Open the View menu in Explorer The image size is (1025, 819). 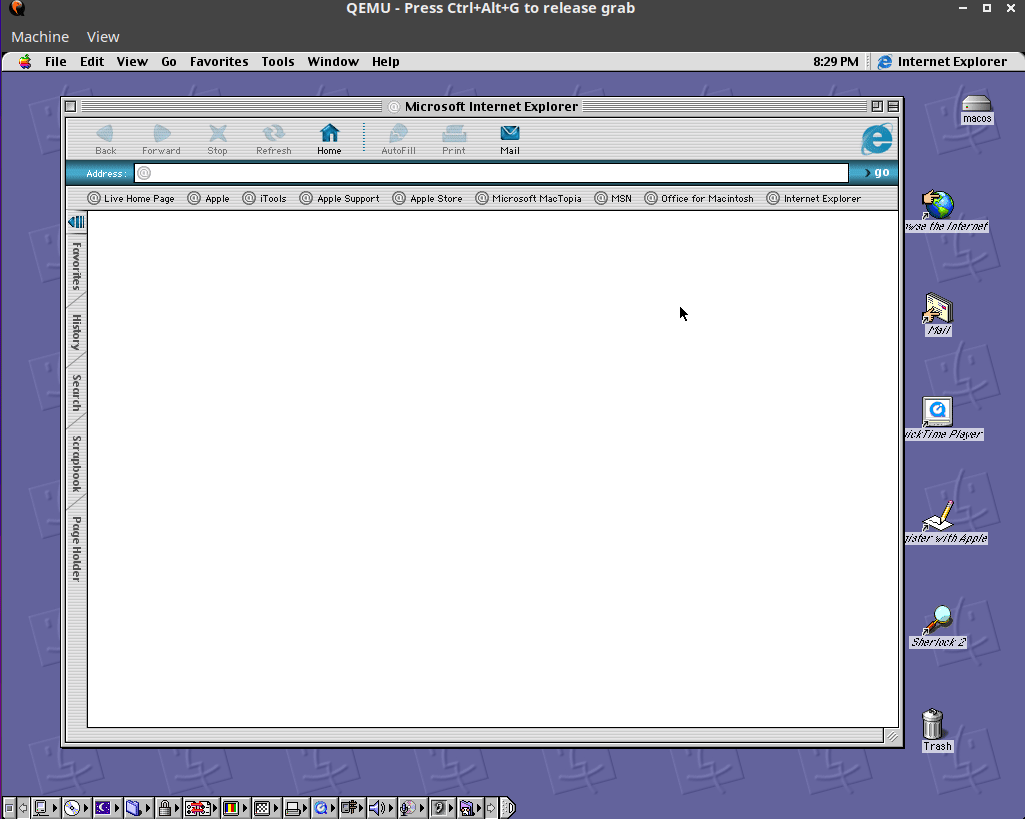pos(132,61)
